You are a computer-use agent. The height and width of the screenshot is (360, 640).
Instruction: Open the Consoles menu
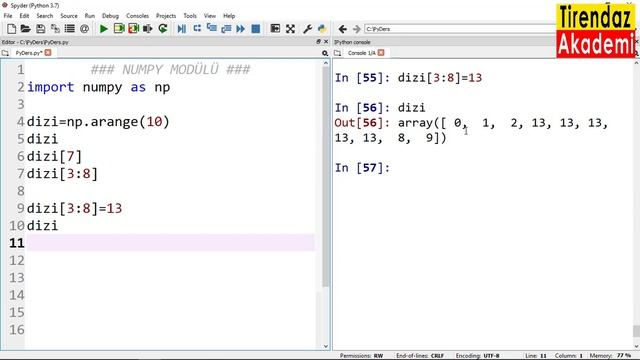click(x=137, y=16)
